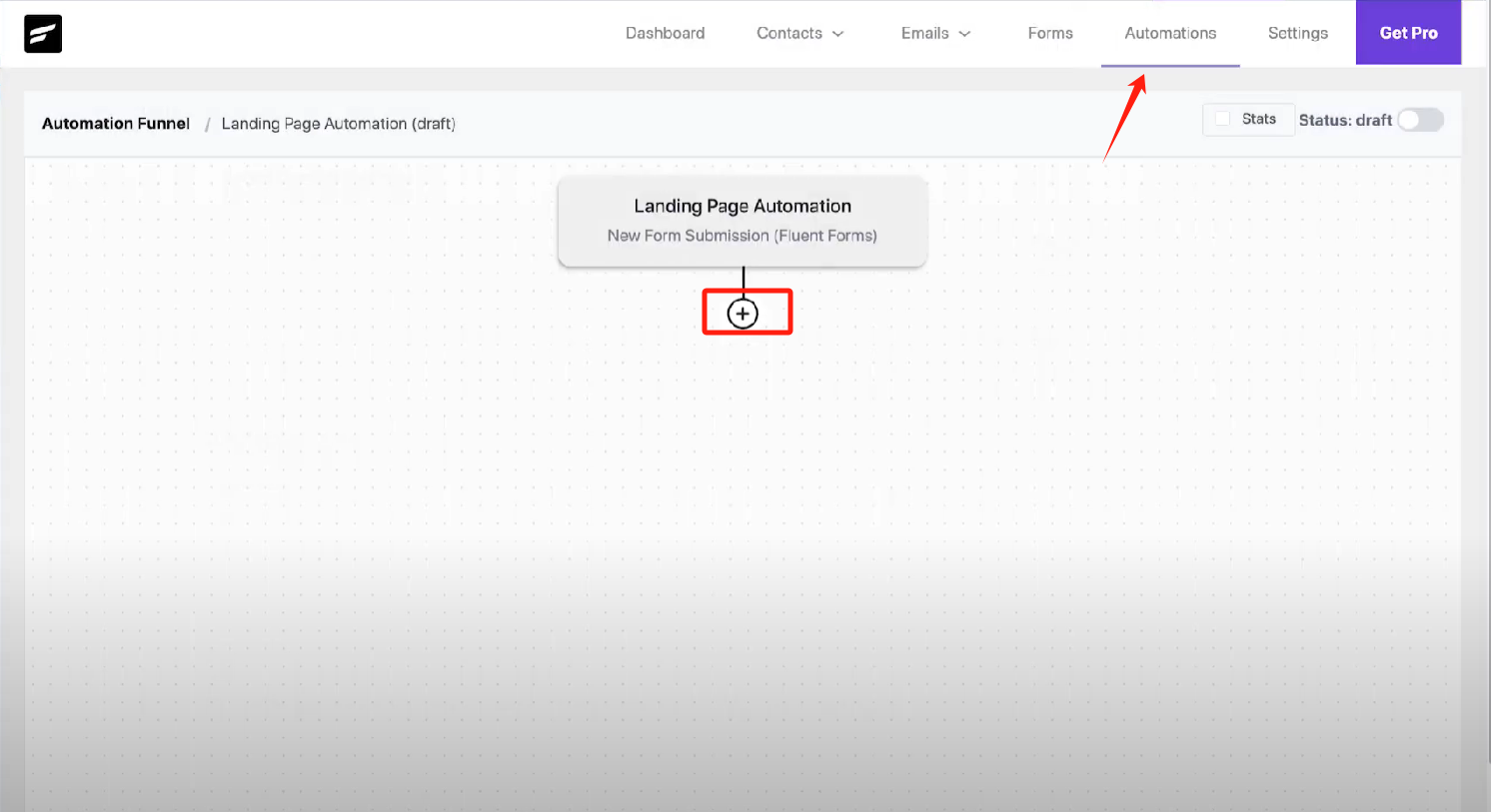This screenshot has height=812, width=1491.
Task: Switch to the Automations tab
Action: pyautogui.click(x=1169, y=33)
